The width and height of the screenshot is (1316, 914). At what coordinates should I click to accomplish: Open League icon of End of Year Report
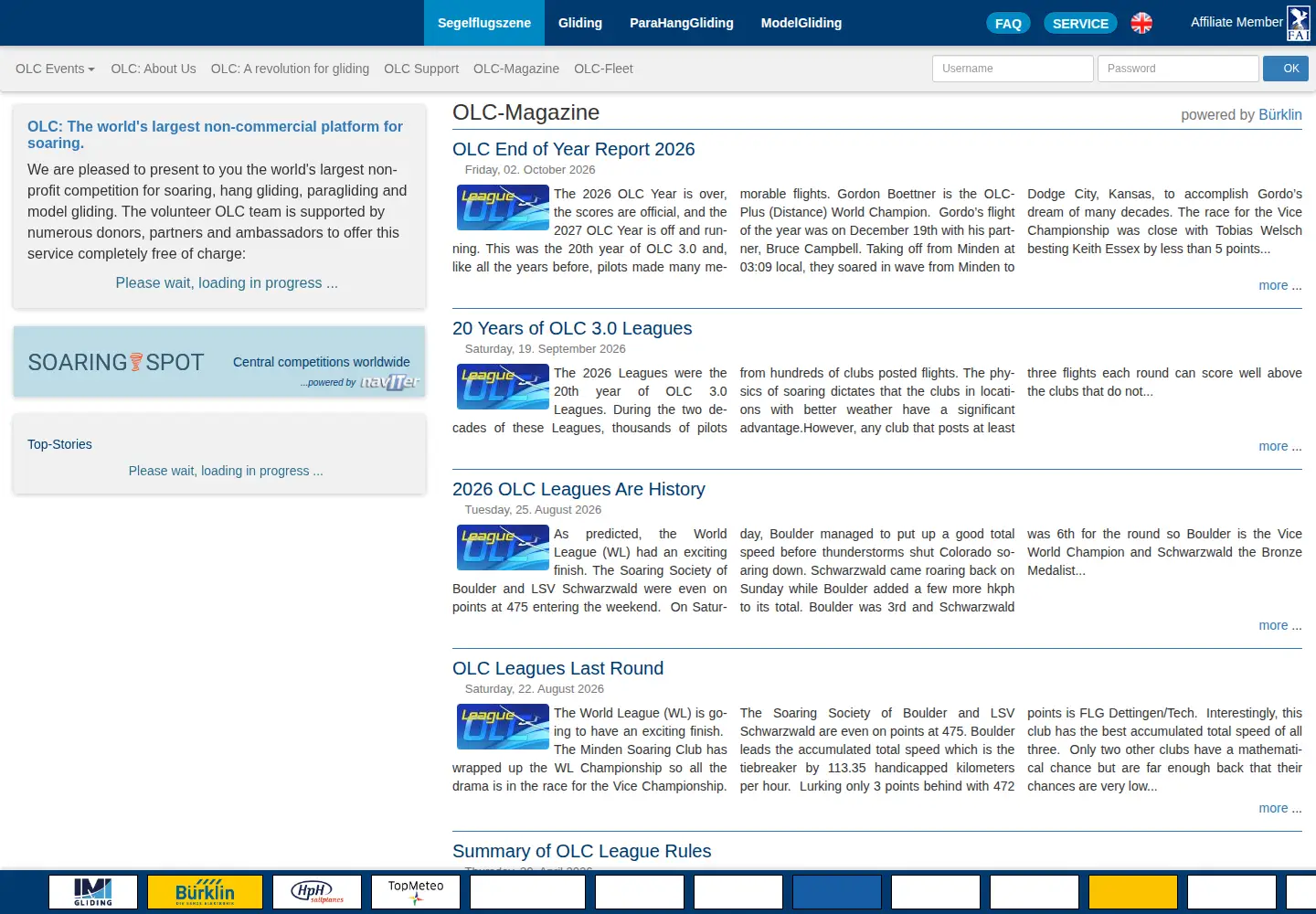(x=503, y=207)
